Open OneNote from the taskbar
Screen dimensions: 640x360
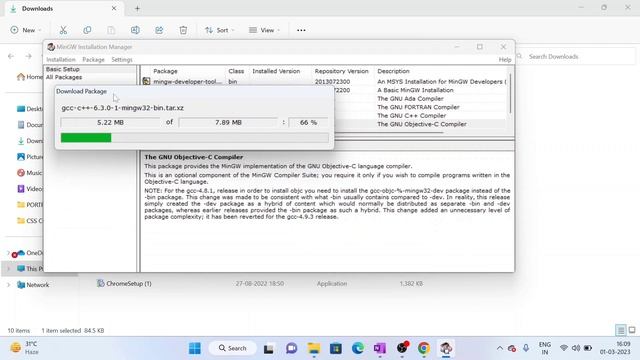point(380,348)
